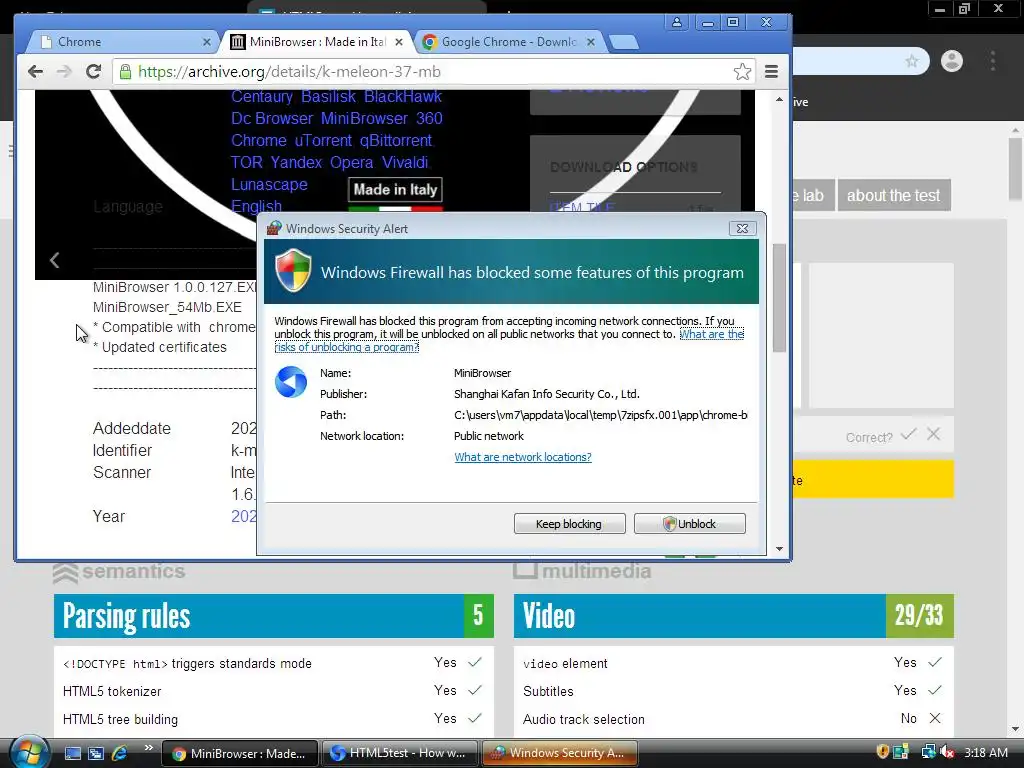Click bookmark star in background Chrome address bar
Image resolution: width=1024 pixels, height=768 pixels.
point(912,61)
